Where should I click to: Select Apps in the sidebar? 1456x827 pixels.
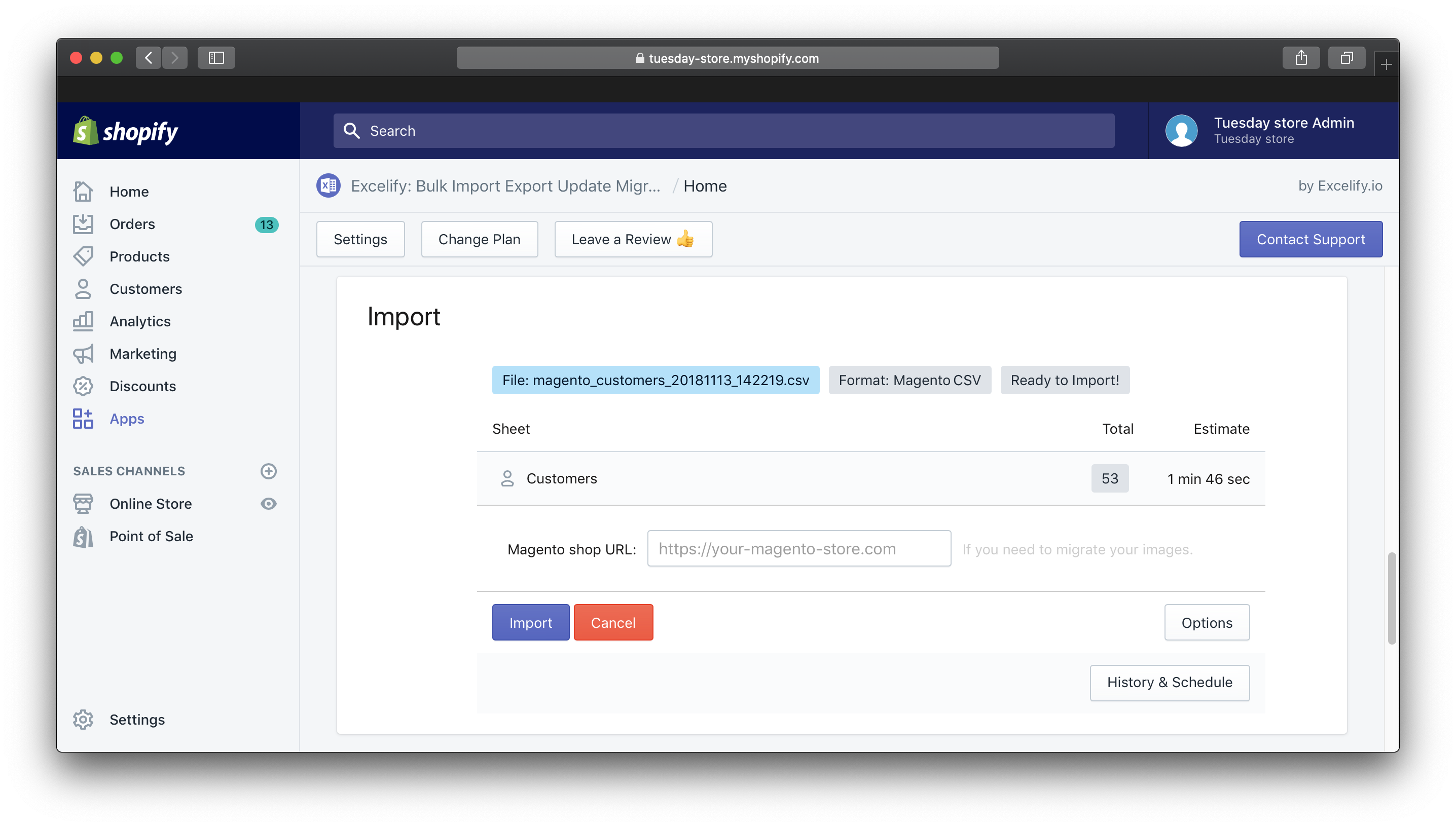(127, 419)
